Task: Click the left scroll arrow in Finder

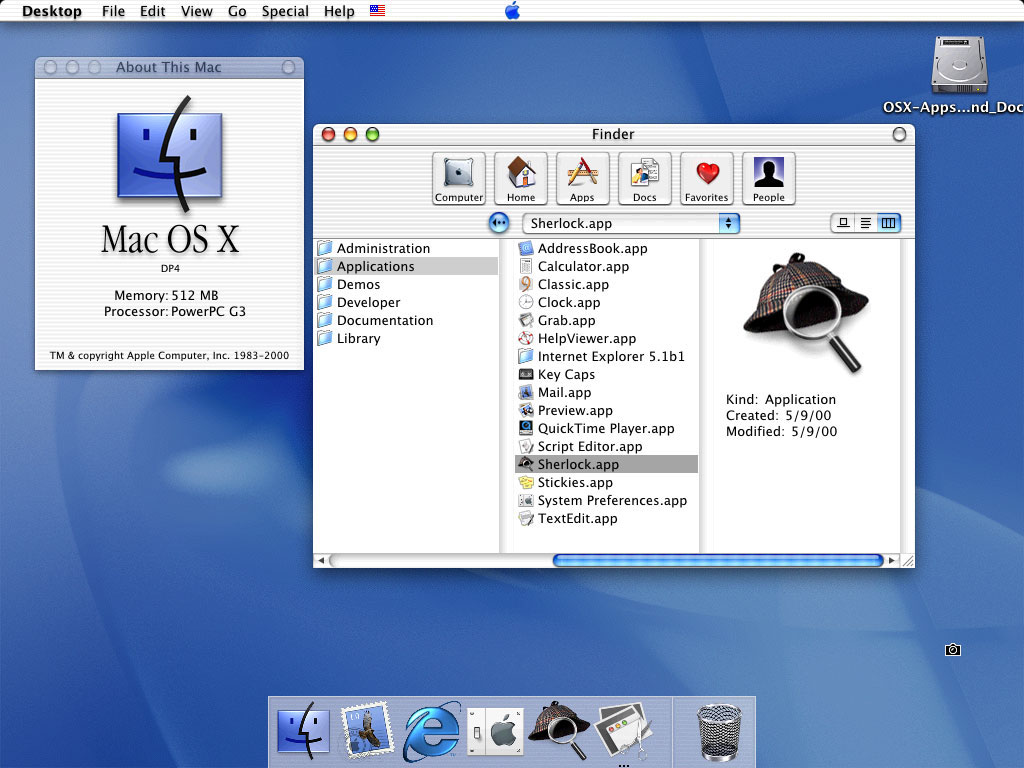Action: click(321, 560)
